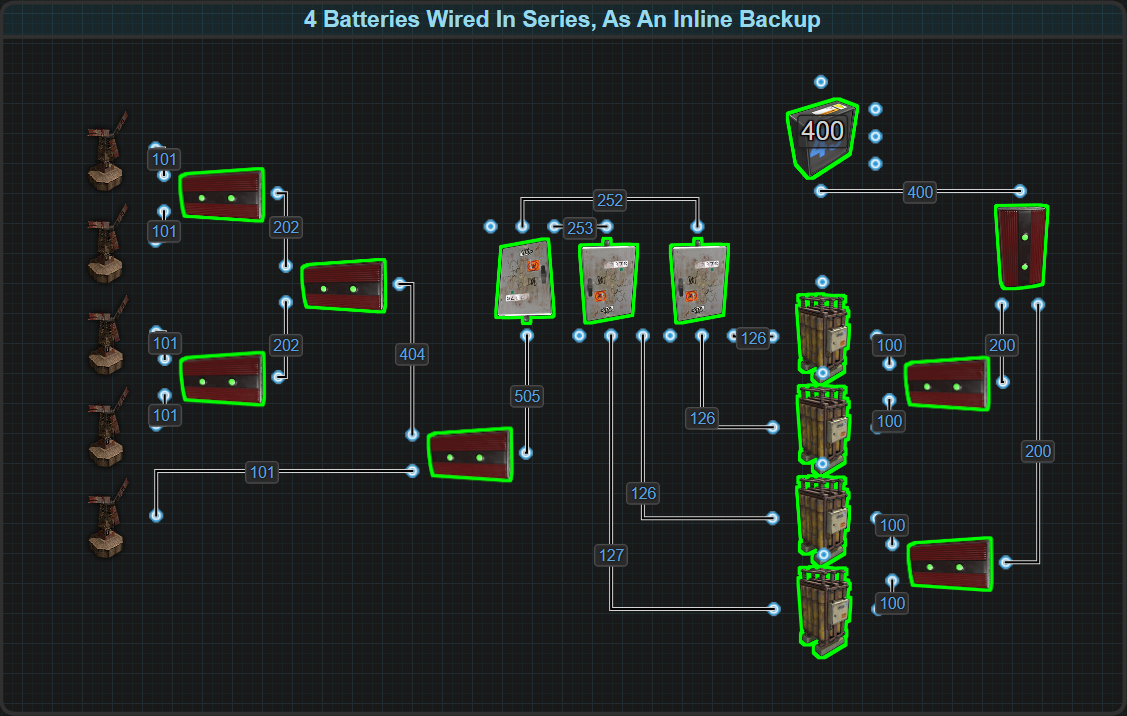Image resolution: width=1127 pixels, height=716 pixels.
Task: Click the 404 wire label
Action: click(412, 354)
